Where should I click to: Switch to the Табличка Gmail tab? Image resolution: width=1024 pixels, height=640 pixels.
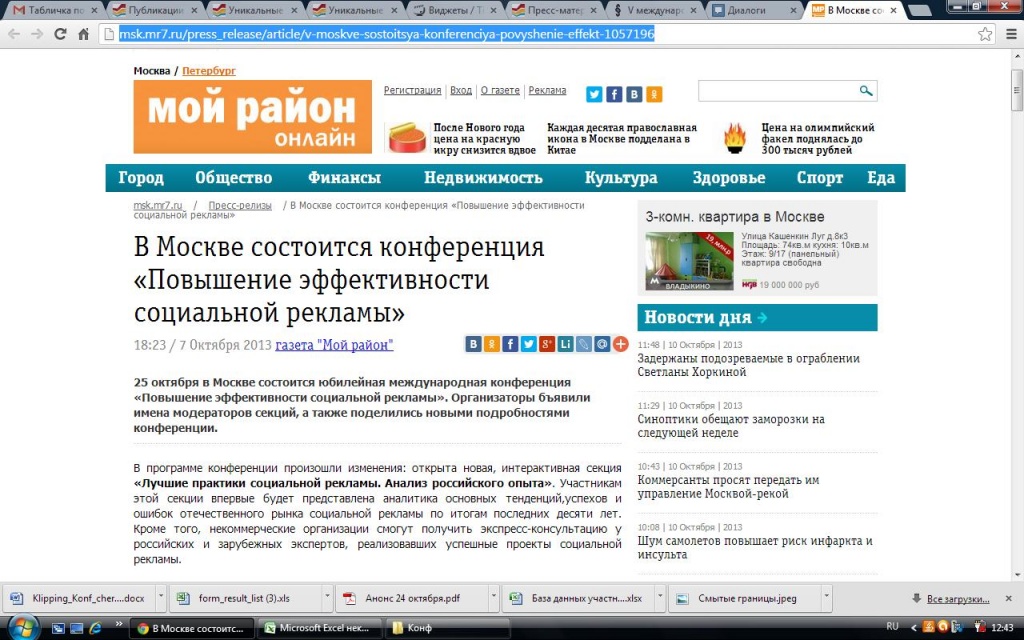(x=56, y=10)
